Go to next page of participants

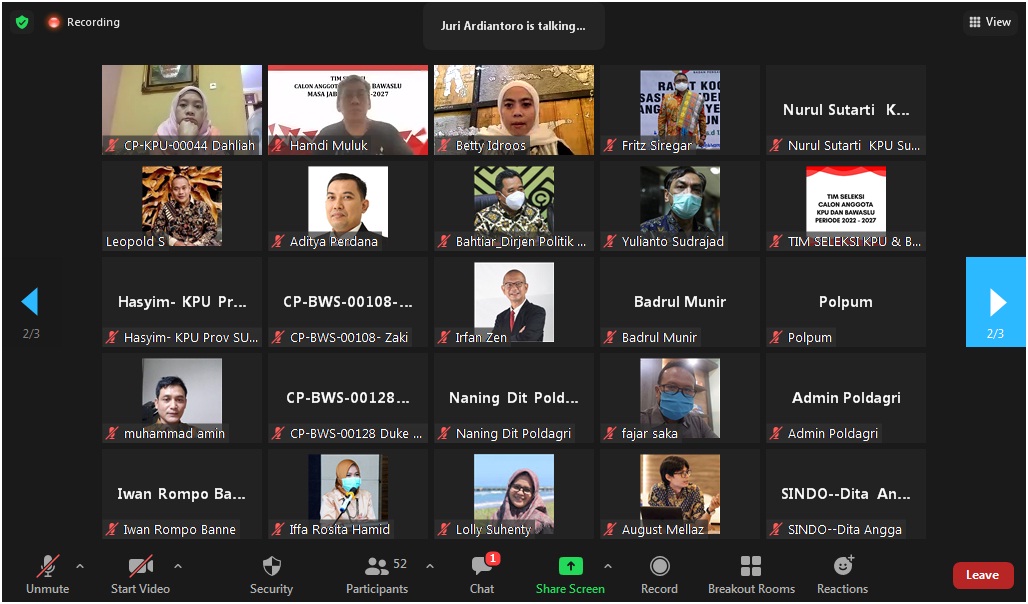click(996, 302)
